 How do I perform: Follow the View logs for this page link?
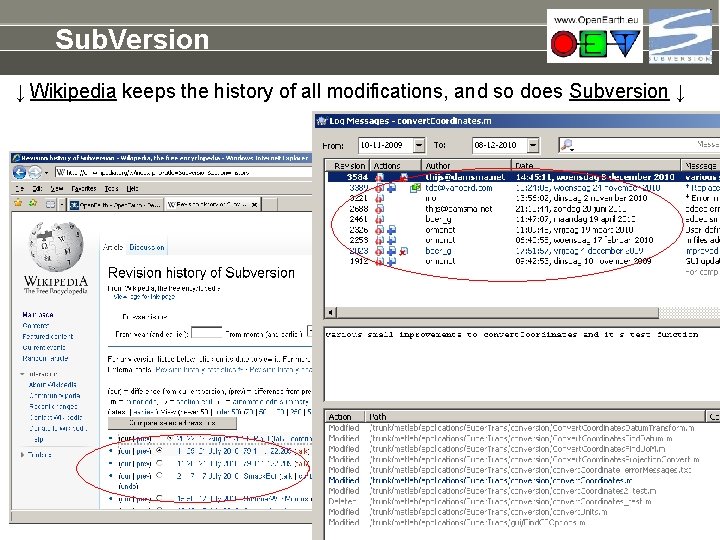point(144,297)
